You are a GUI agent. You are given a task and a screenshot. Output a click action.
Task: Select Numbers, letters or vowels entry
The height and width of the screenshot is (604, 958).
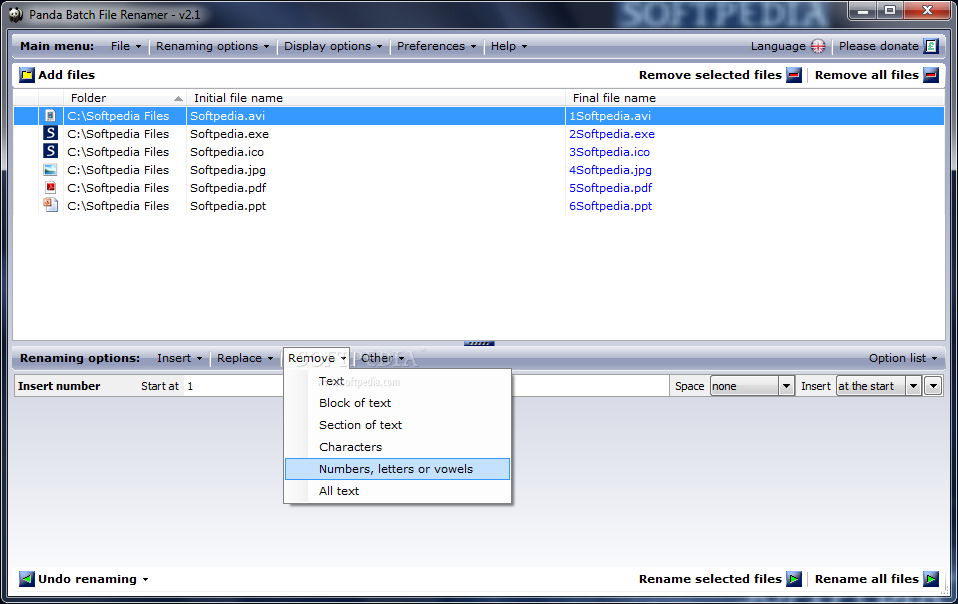(x=397, y=469)
